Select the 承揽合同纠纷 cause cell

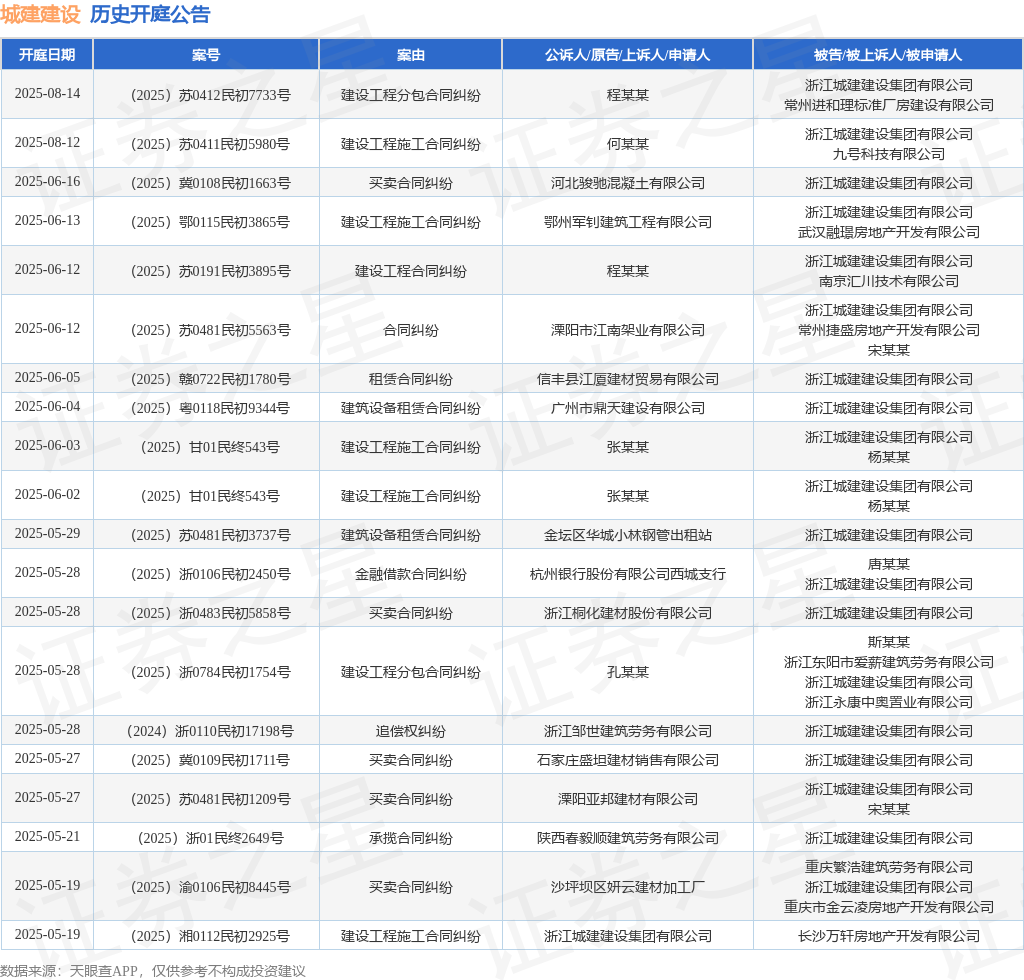coord(411,838)
